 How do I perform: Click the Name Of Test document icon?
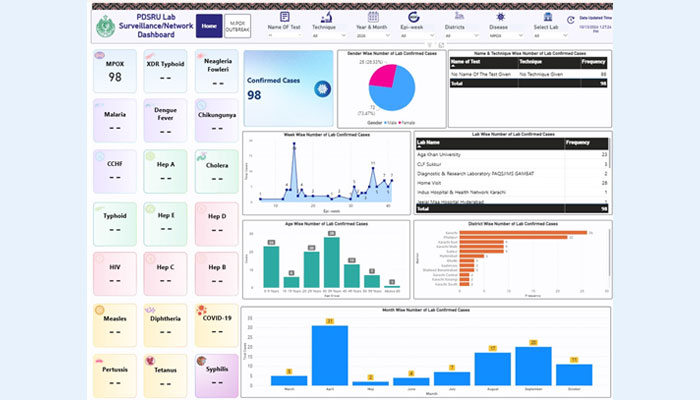click(x=284, y=17)
